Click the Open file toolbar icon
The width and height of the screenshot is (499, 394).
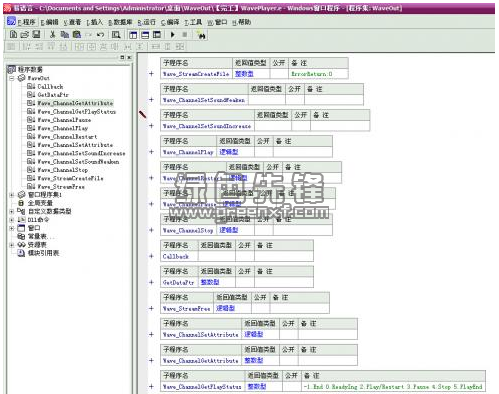(x=25, y=34)
